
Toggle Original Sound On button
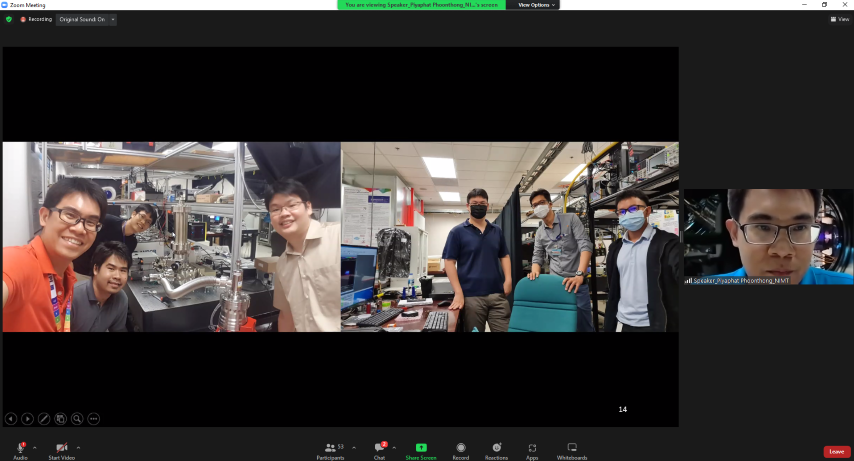tap(82, 19)
